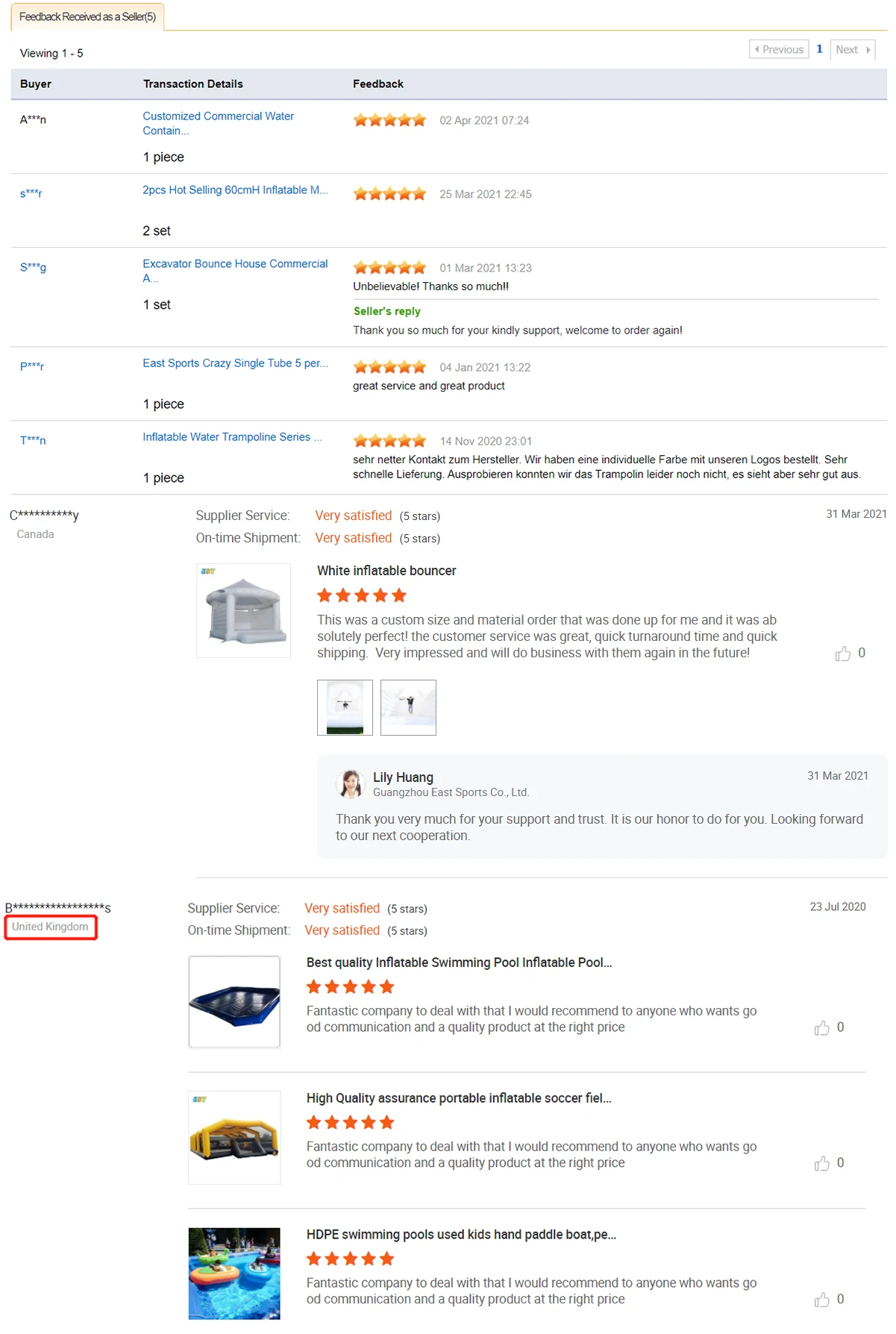
Task: Open the 2pcs Hot Selling 60cmH Inflatable link
Action: [235, 190]
